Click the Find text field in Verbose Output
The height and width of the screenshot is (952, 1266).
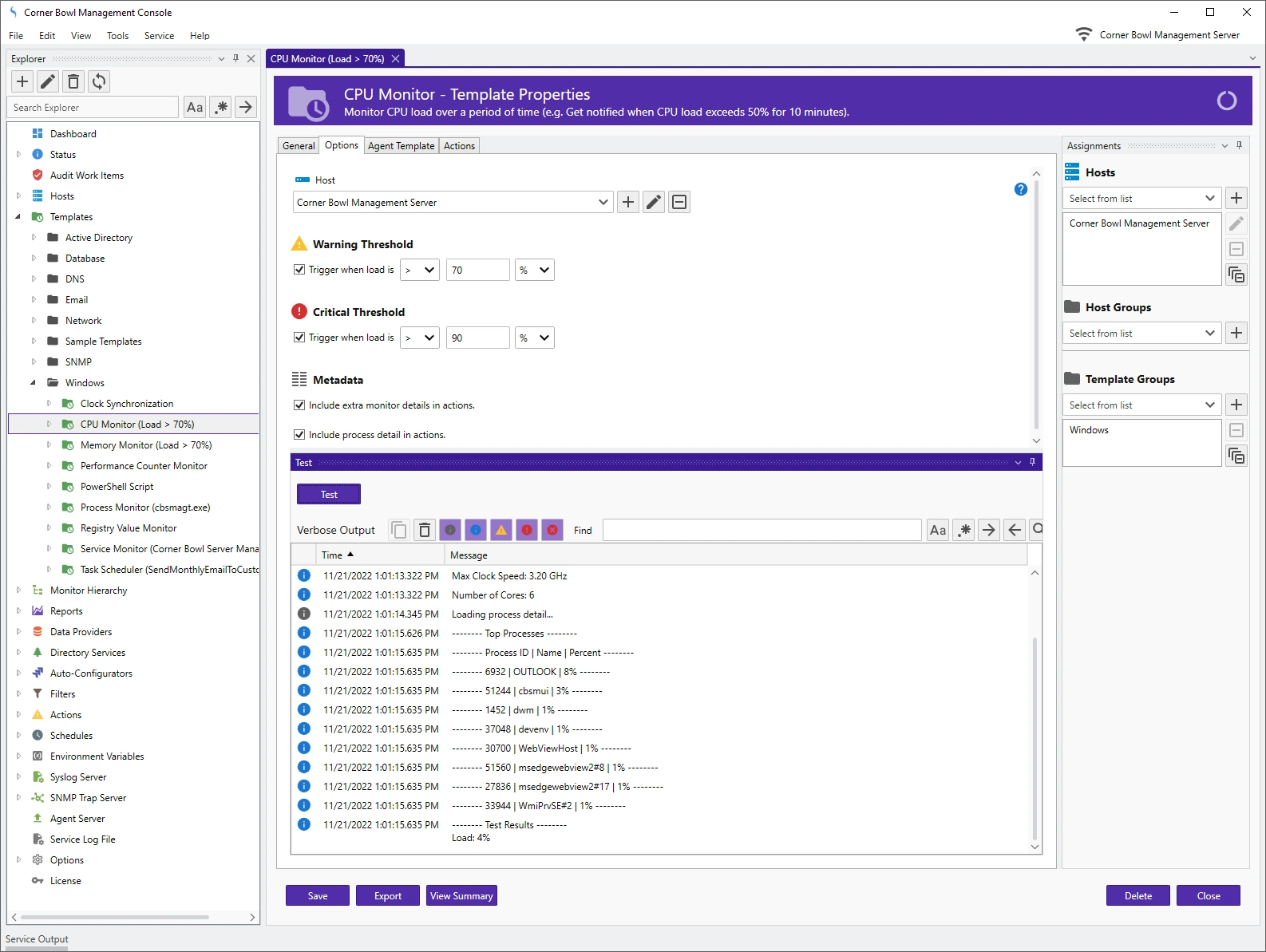pos(762,530)
